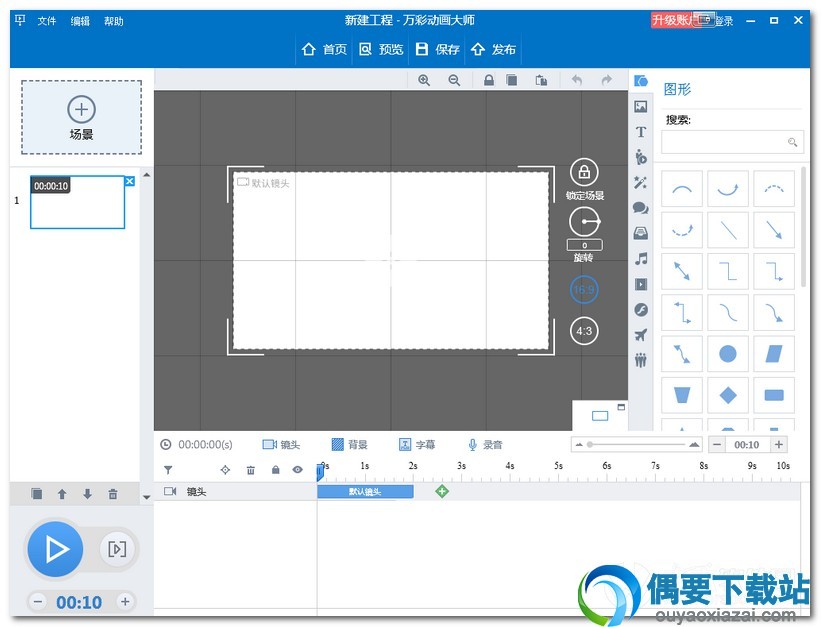Click the 录音 recording timeline tab

click(x=485, y=445)
